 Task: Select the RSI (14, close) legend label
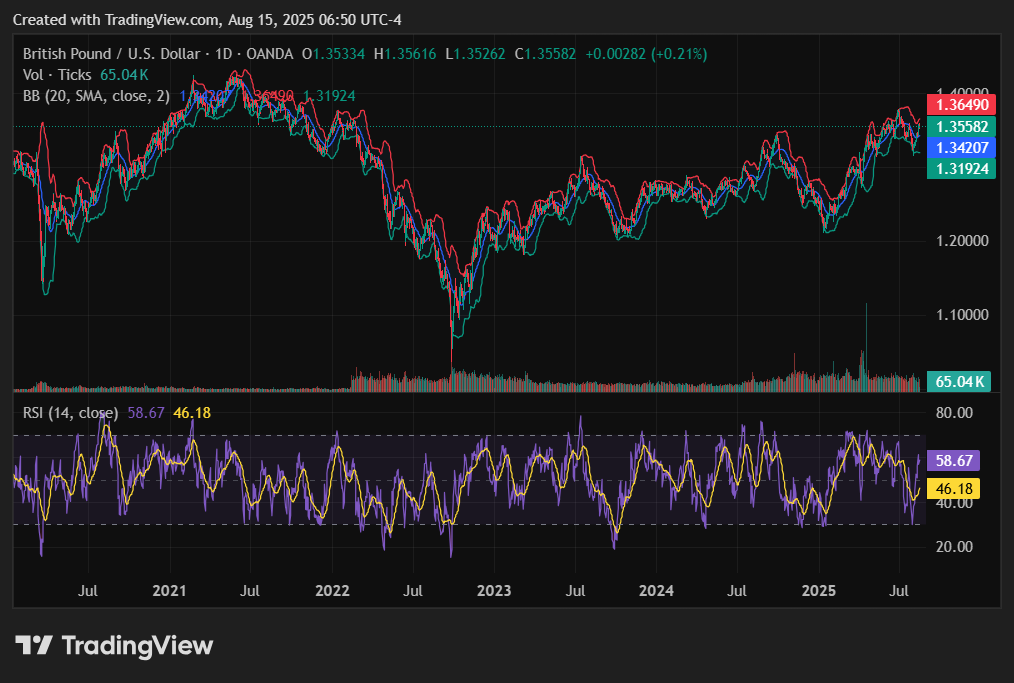click(70, 413)
